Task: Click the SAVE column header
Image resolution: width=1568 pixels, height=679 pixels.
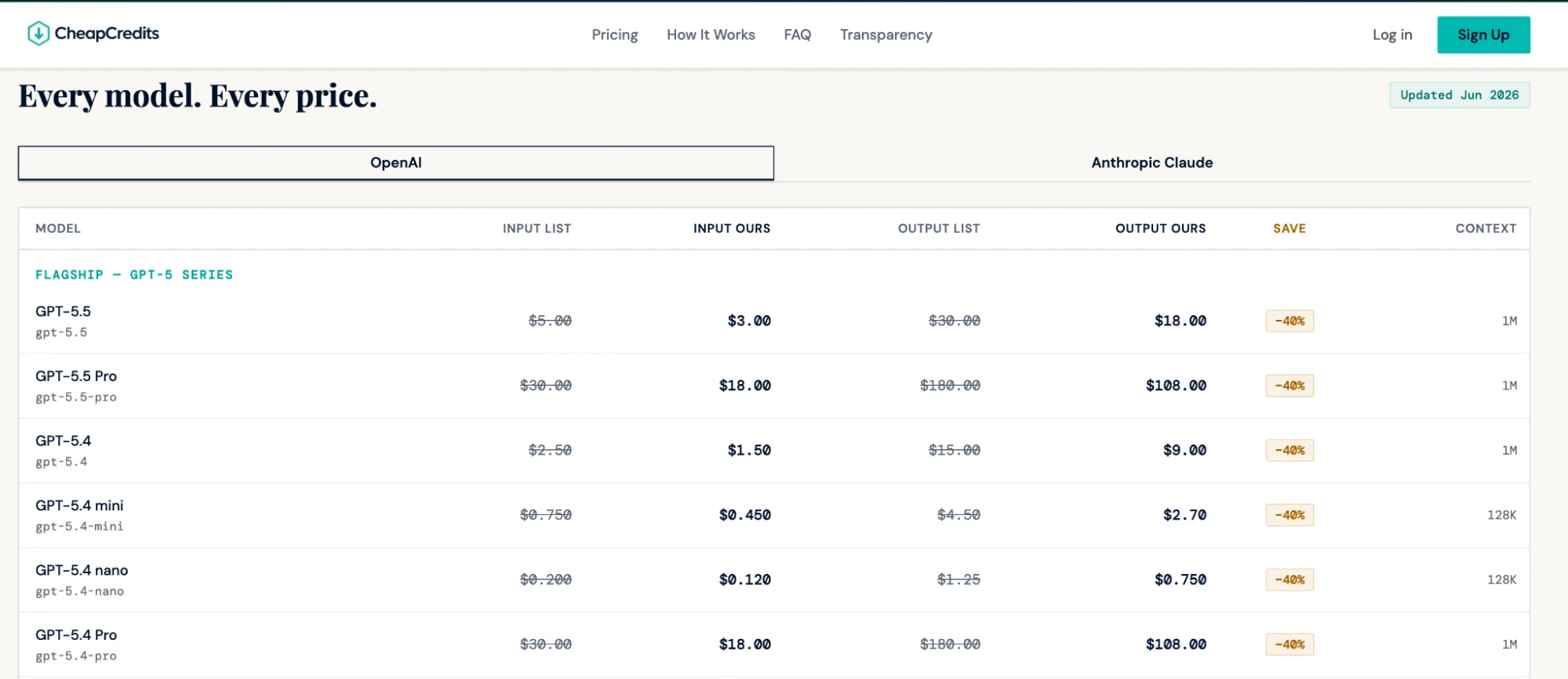Action: click(x=1290, y=228)
